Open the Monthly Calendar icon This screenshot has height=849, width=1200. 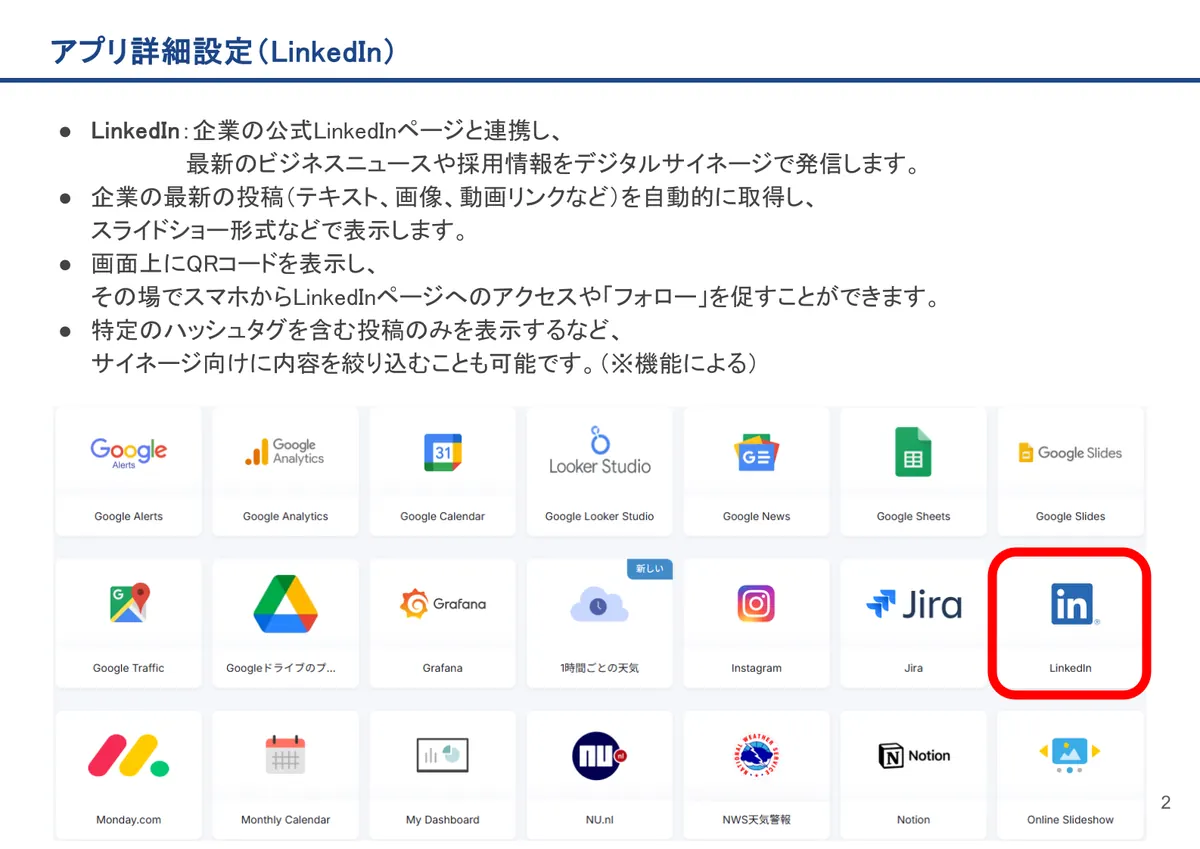pos(285,755)
